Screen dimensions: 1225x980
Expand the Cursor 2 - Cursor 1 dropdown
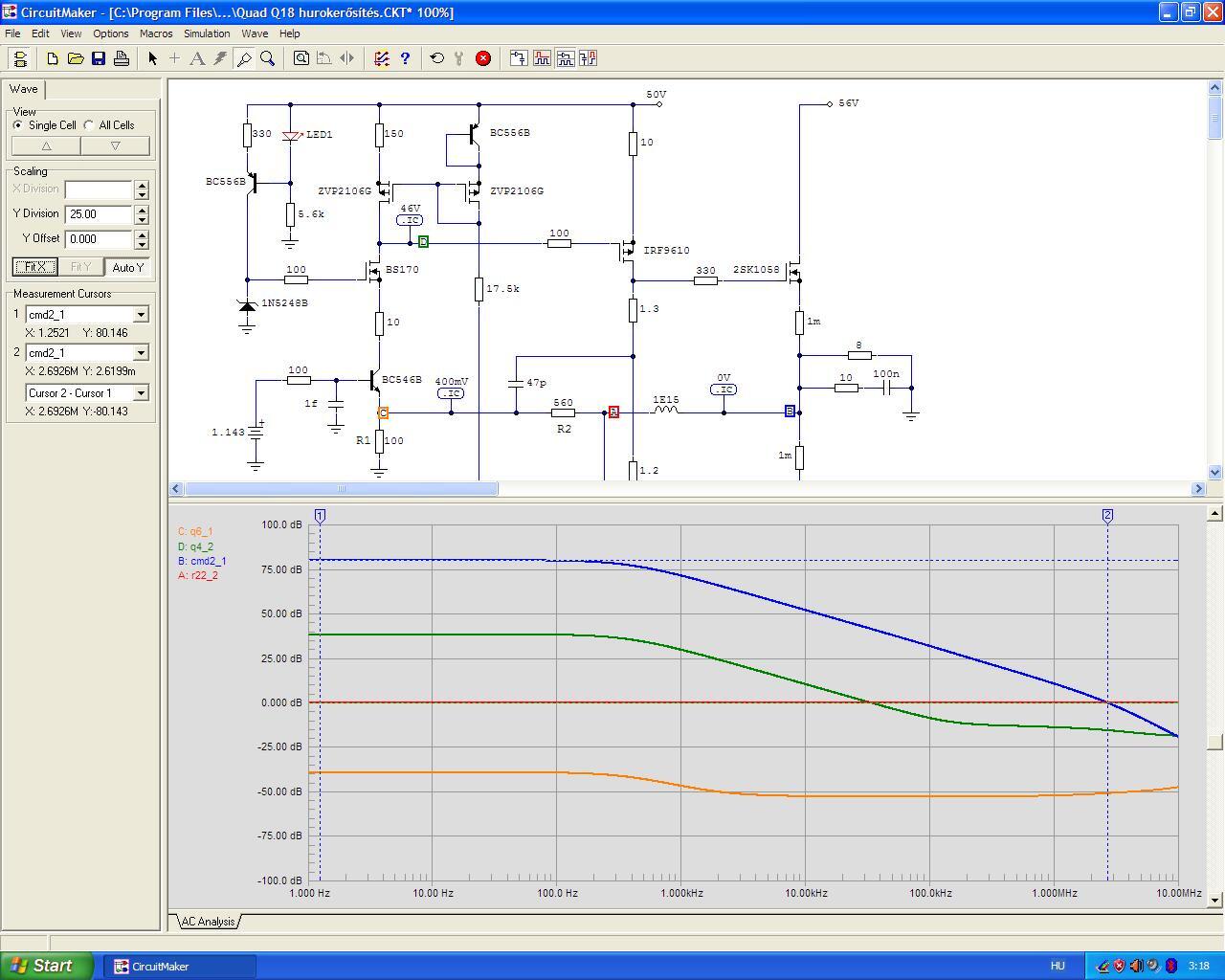point(141,393)
